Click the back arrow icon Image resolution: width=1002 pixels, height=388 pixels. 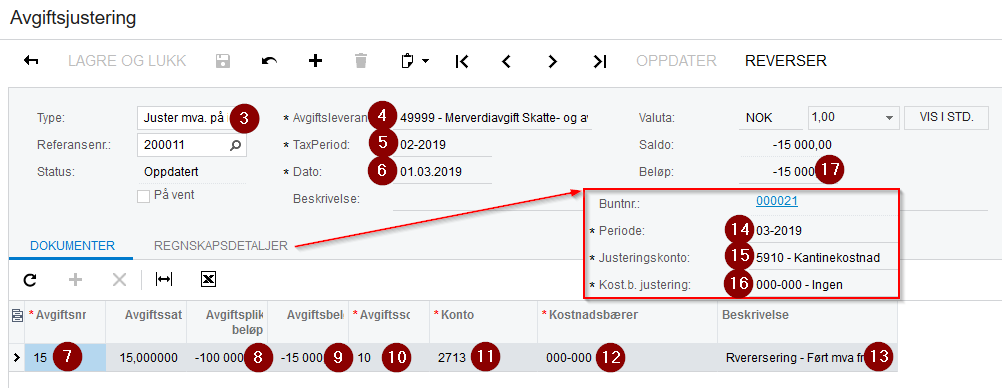(x=31, y=61)
